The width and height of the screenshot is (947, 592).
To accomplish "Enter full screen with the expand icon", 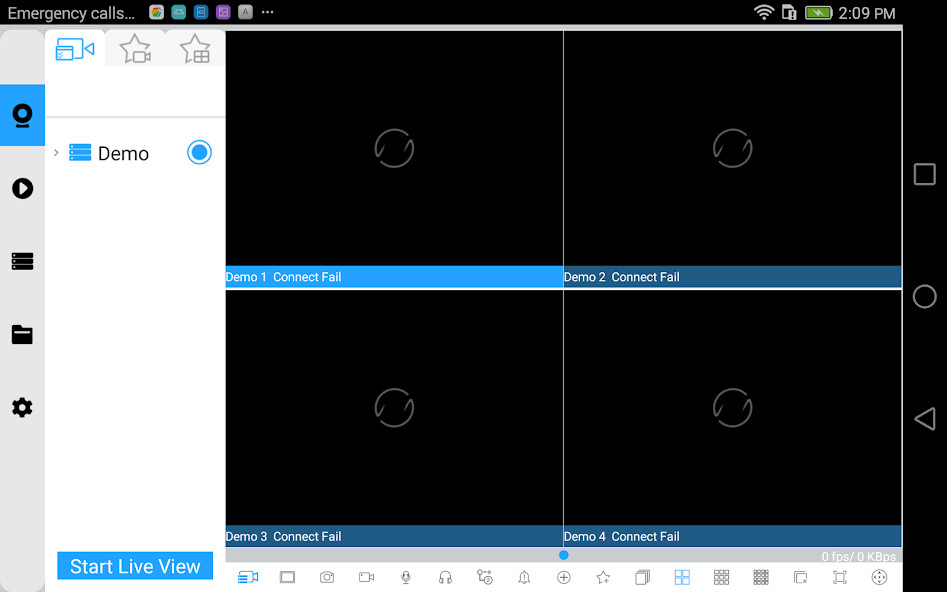I will coord(839,578).
